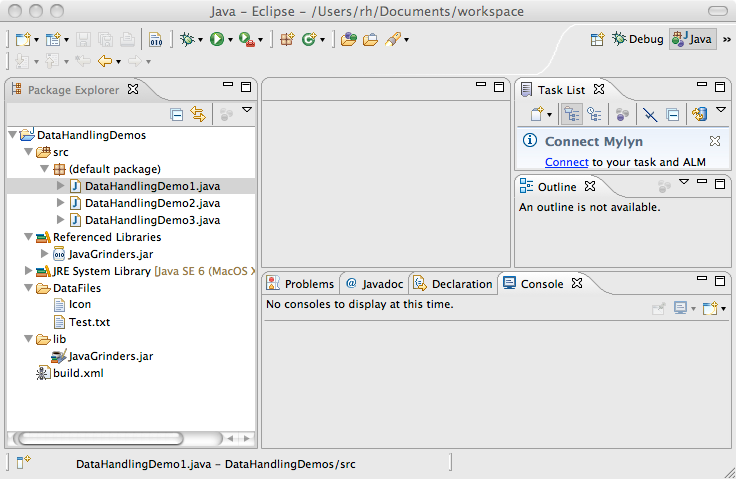Switch to the Javadoc tab

[x=375, y=284]
